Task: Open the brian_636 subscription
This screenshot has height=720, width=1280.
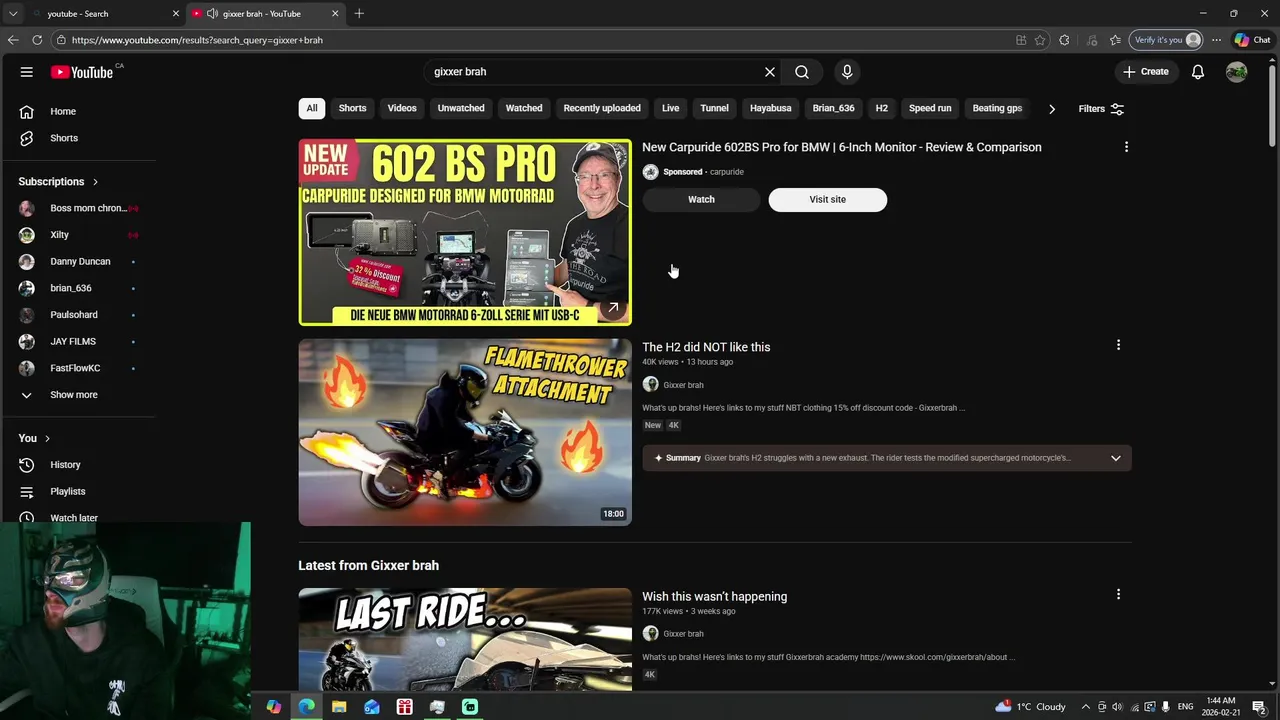Action: (78, 288)
